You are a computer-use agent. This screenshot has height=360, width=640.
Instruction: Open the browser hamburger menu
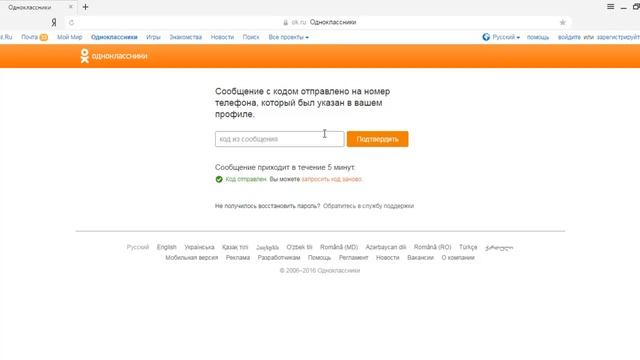pyautogui.click(x=611, y=7)
